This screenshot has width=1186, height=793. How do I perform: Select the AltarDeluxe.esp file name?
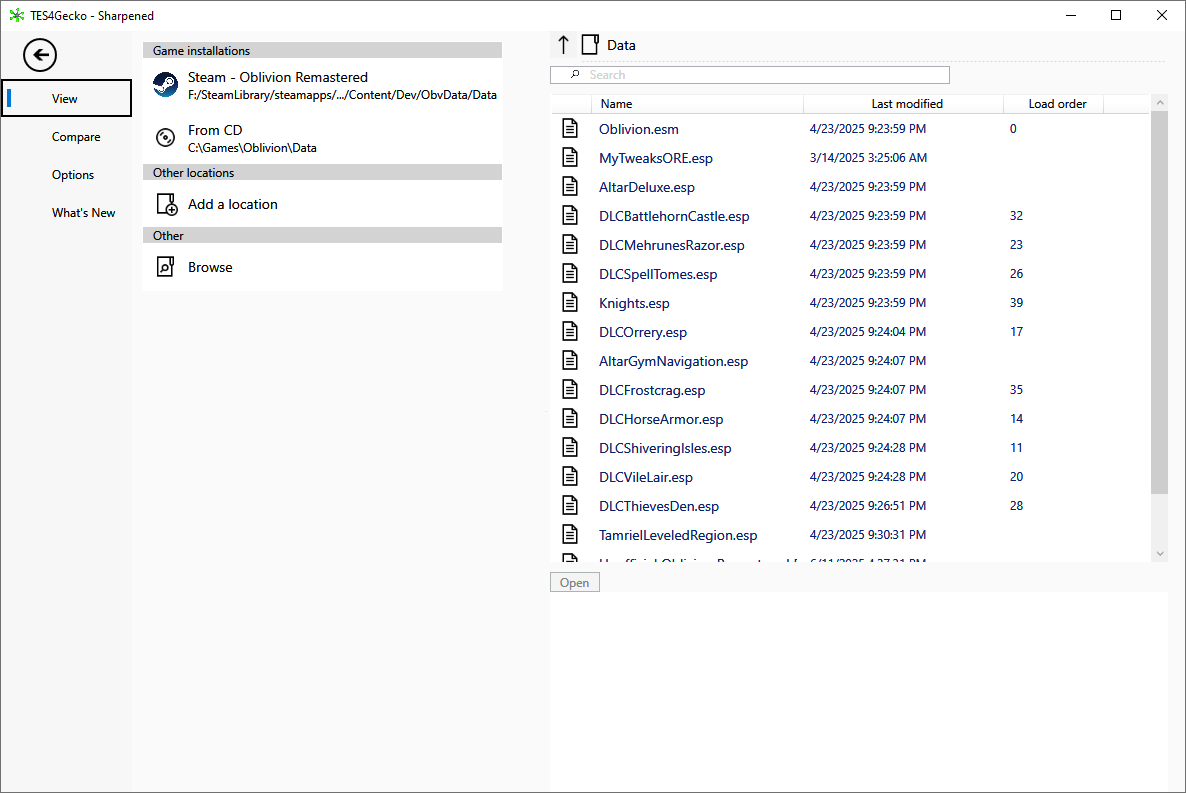[x=647, y=187]
